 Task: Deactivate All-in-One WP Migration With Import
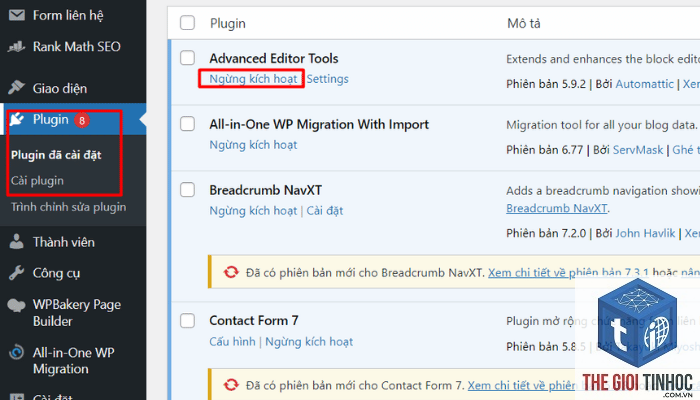pyautogui.click(x=253, y=145)
